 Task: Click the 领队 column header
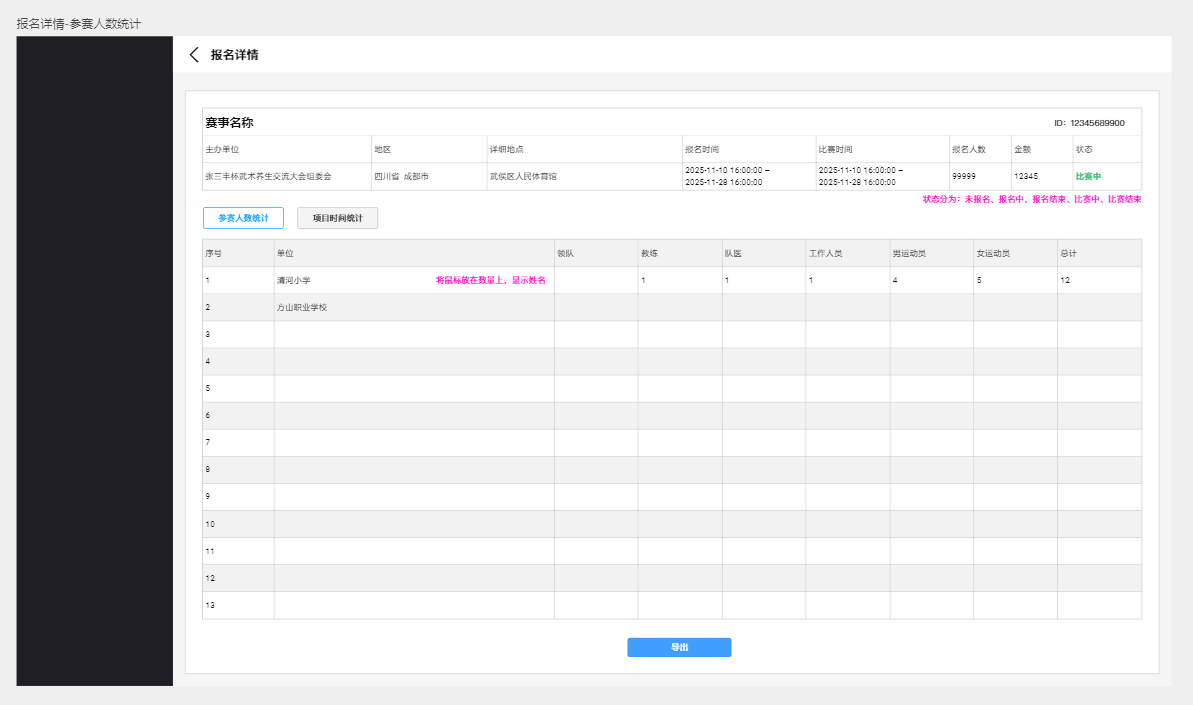coord(565,254)
